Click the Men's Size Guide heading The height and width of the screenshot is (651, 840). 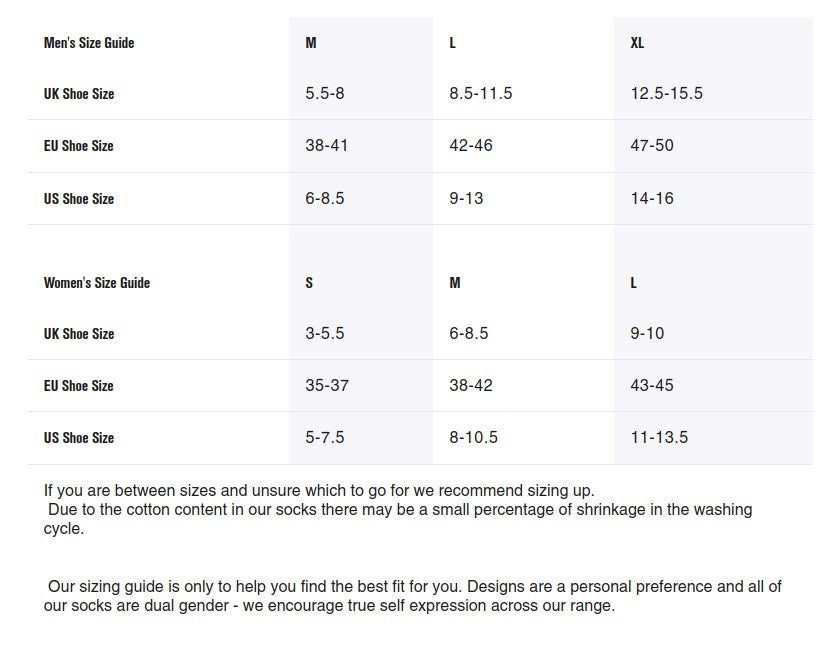click(89, 43)
